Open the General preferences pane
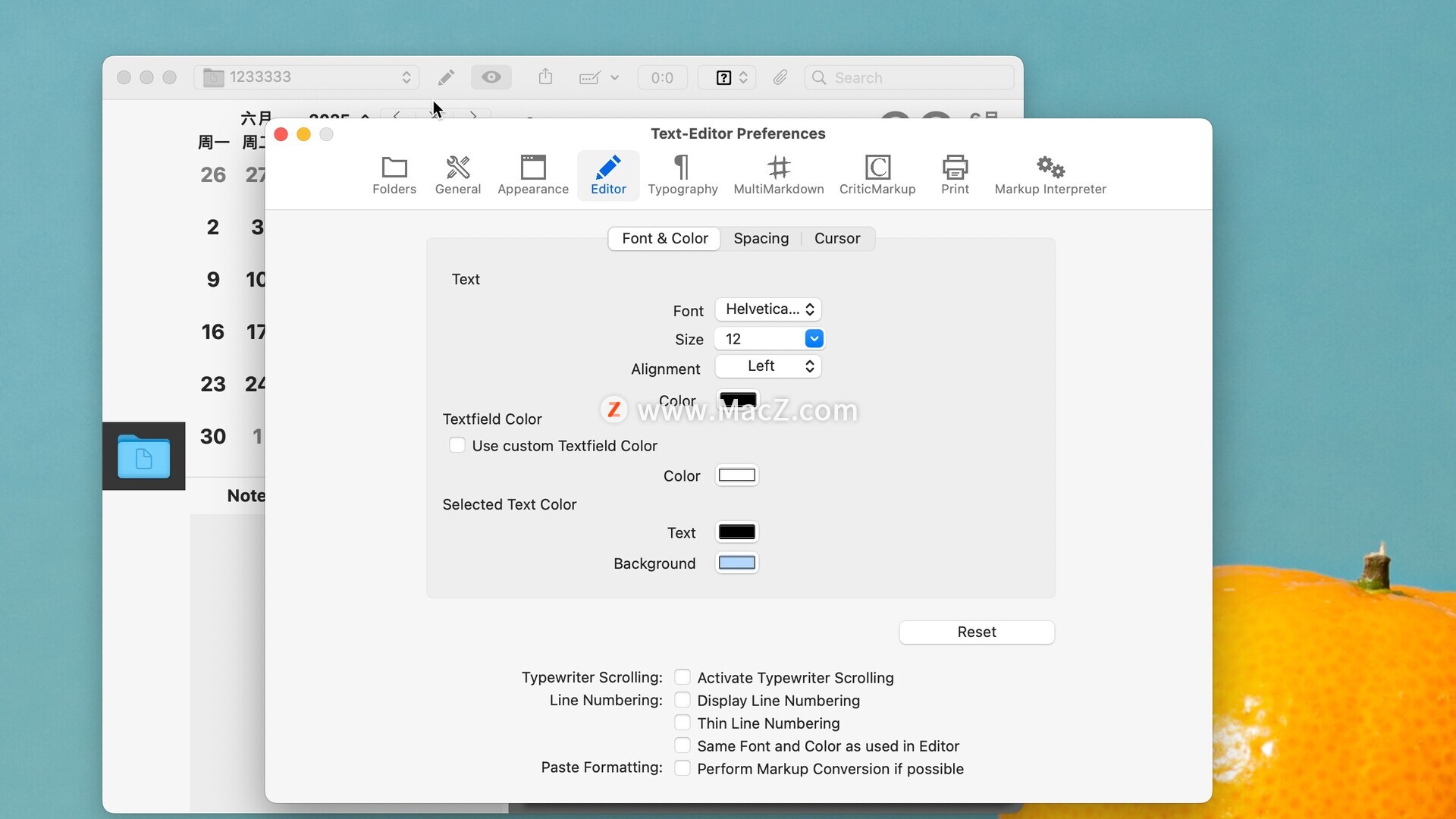The width and height of the screenshot is (1456, 819). point(457,175)
